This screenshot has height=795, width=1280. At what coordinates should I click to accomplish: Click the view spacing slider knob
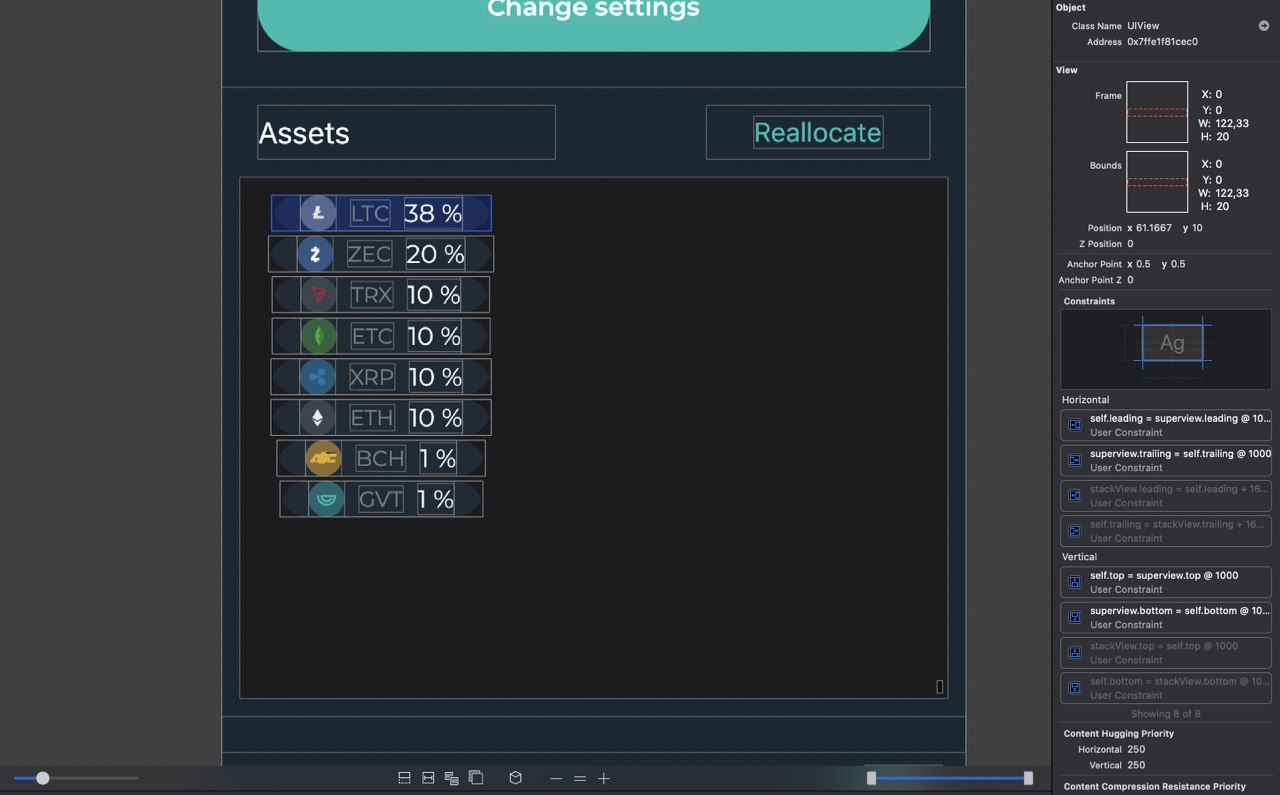pos(42,778)
